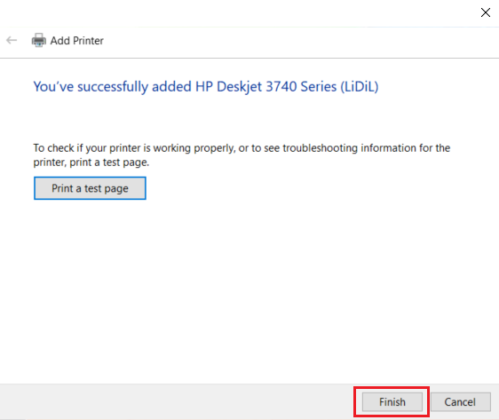499x420 pixels.
Task: Close the Add Printer dialog with X
Action: click(x=485, y=13)
